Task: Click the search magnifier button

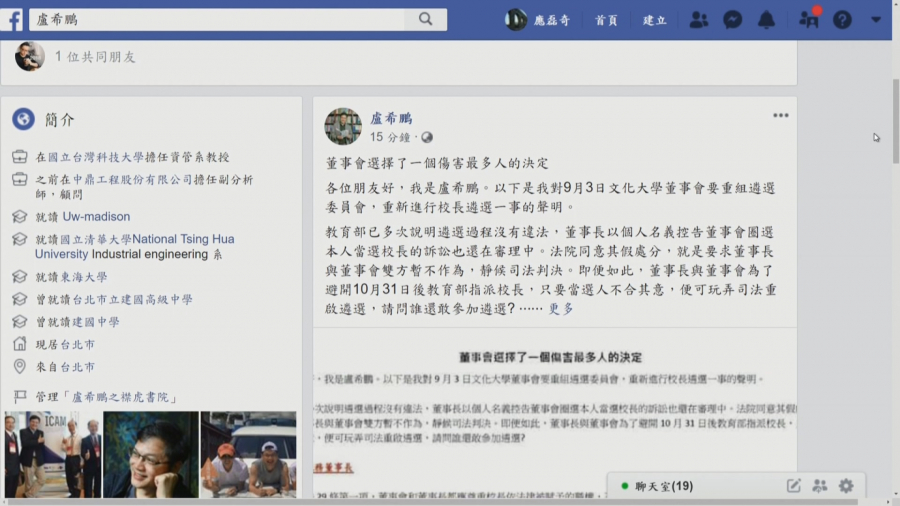Action: (x=426, y=19)
